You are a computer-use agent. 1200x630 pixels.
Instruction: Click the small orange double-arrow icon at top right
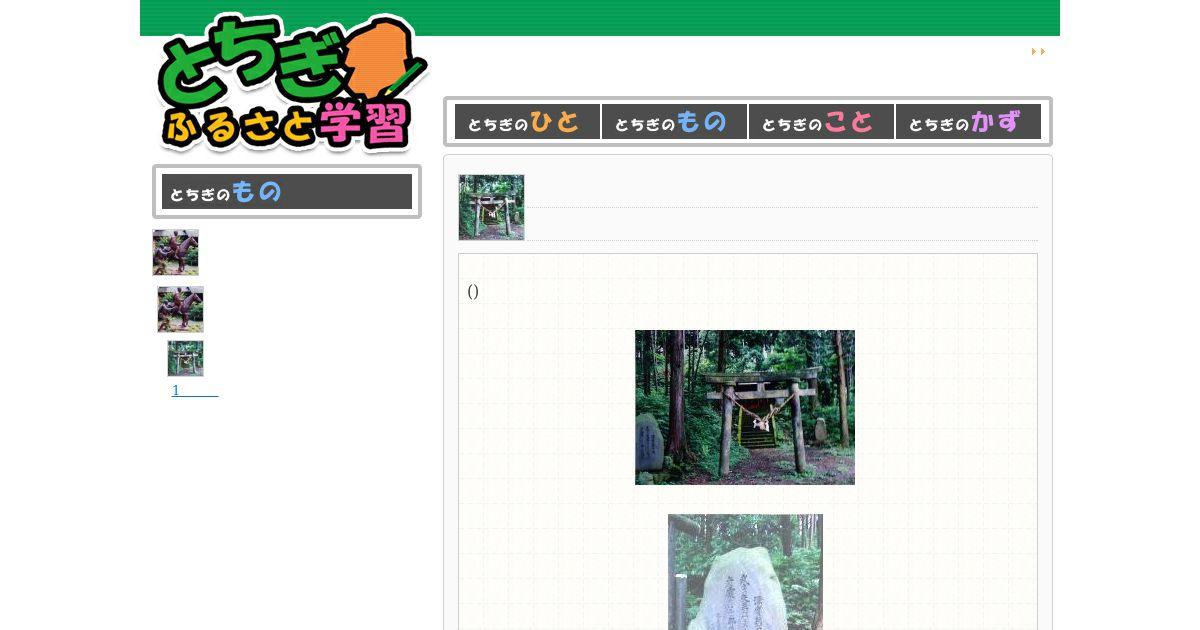[1038, 51]
